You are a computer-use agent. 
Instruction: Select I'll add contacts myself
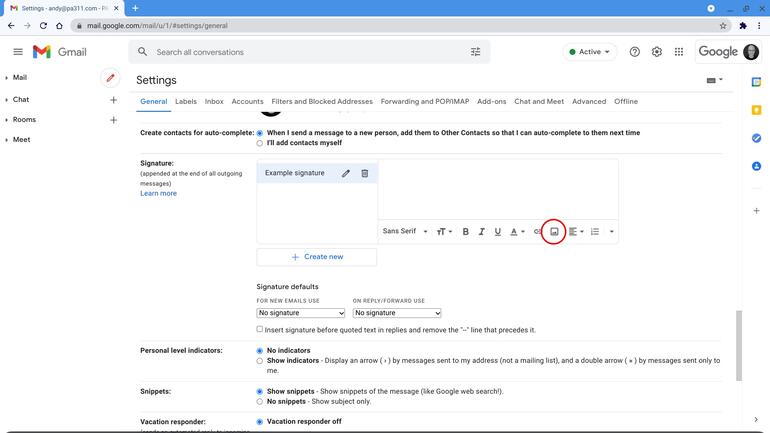pos(260,143)
